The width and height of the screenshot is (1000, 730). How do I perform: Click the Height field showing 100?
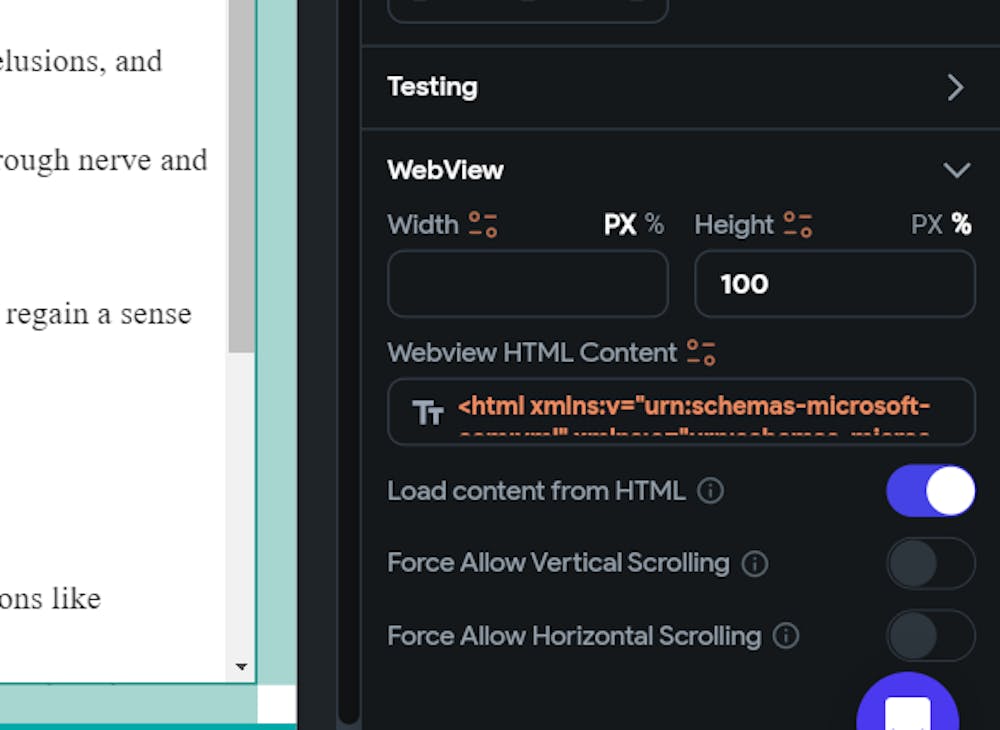coord(835,284)
